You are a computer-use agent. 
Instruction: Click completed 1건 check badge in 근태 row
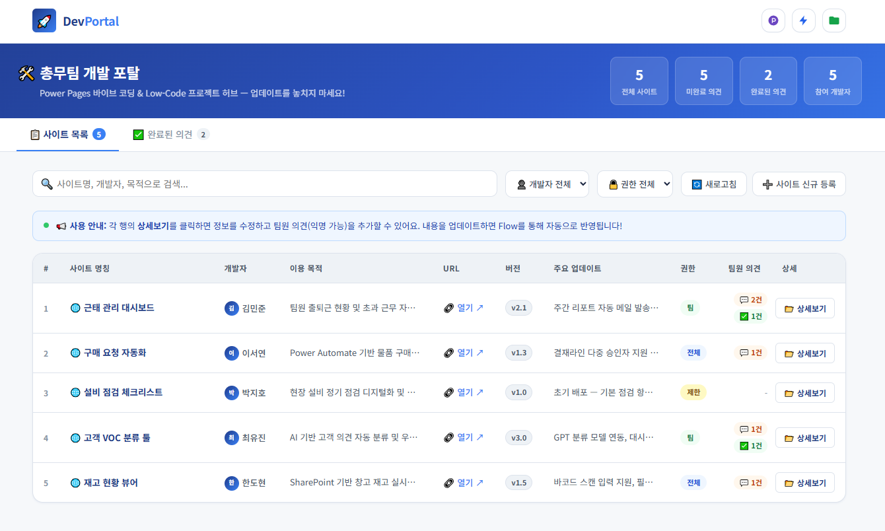[751, 317]
